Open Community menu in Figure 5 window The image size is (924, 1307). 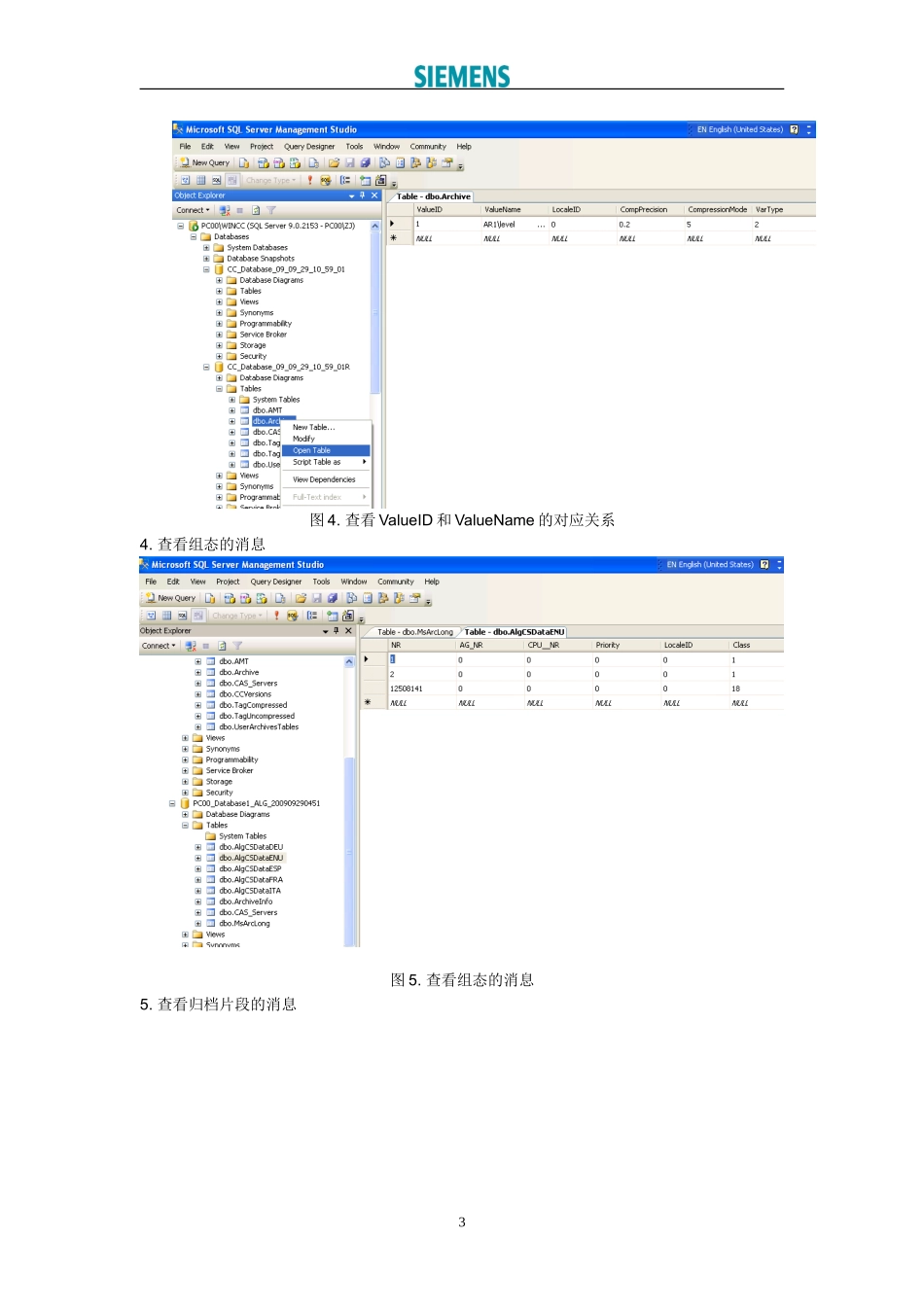click(396, 582)
